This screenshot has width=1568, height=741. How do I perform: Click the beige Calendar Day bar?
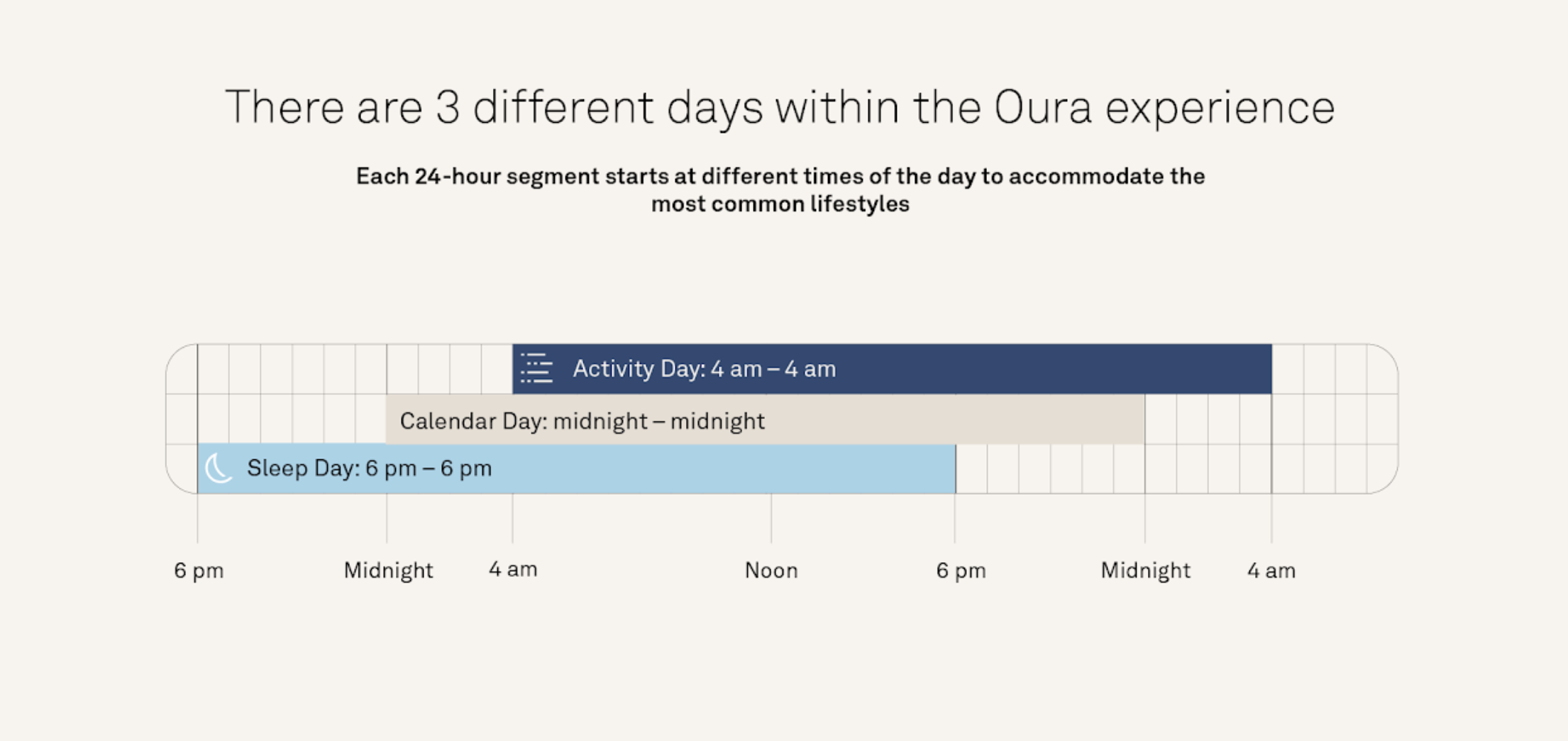click(x=765, y=419)
